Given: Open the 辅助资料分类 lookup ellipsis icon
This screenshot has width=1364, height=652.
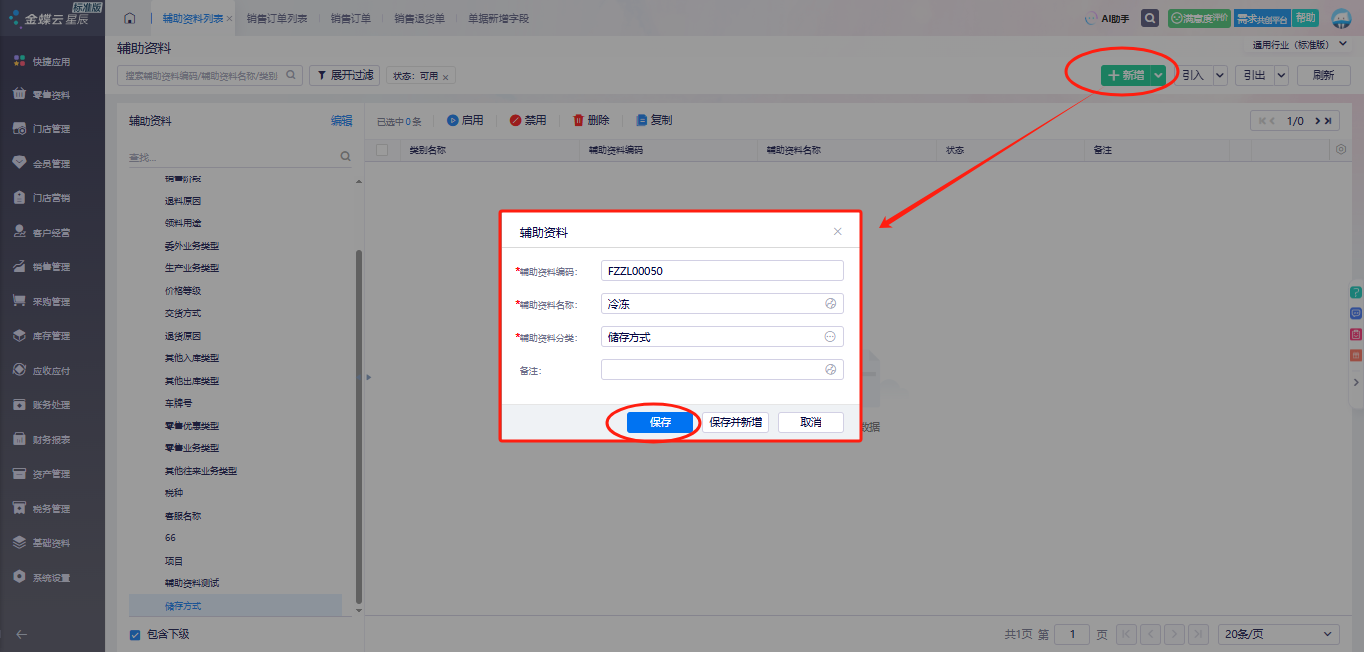Looking at the screenshot, I should click(829, 337).
